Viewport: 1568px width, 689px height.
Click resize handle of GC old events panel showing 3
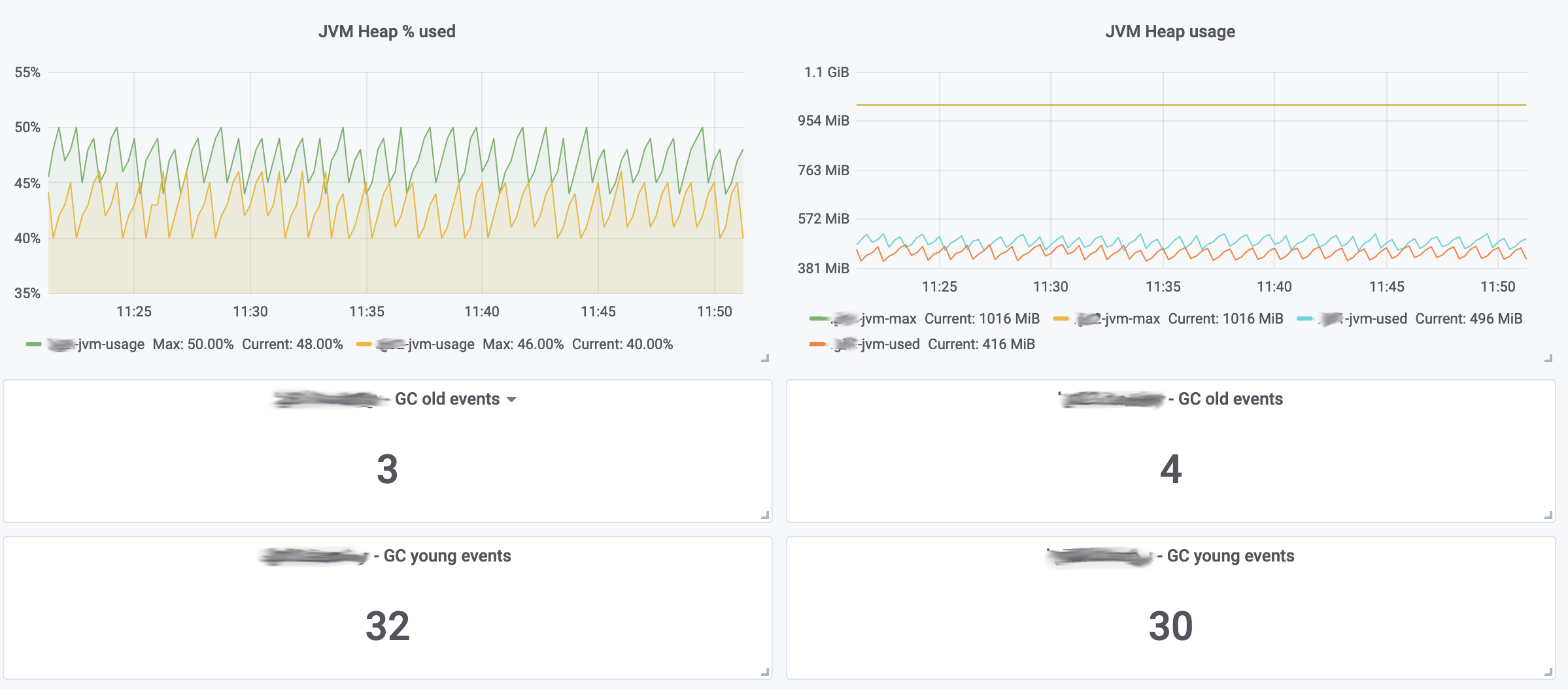click(765, 515)
